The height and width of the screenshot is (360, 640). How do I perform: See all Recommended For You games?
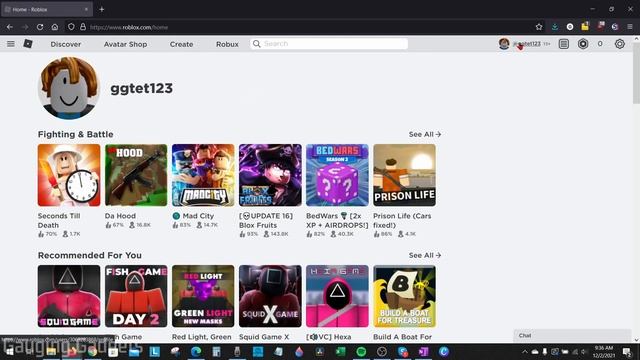[425, 255]
